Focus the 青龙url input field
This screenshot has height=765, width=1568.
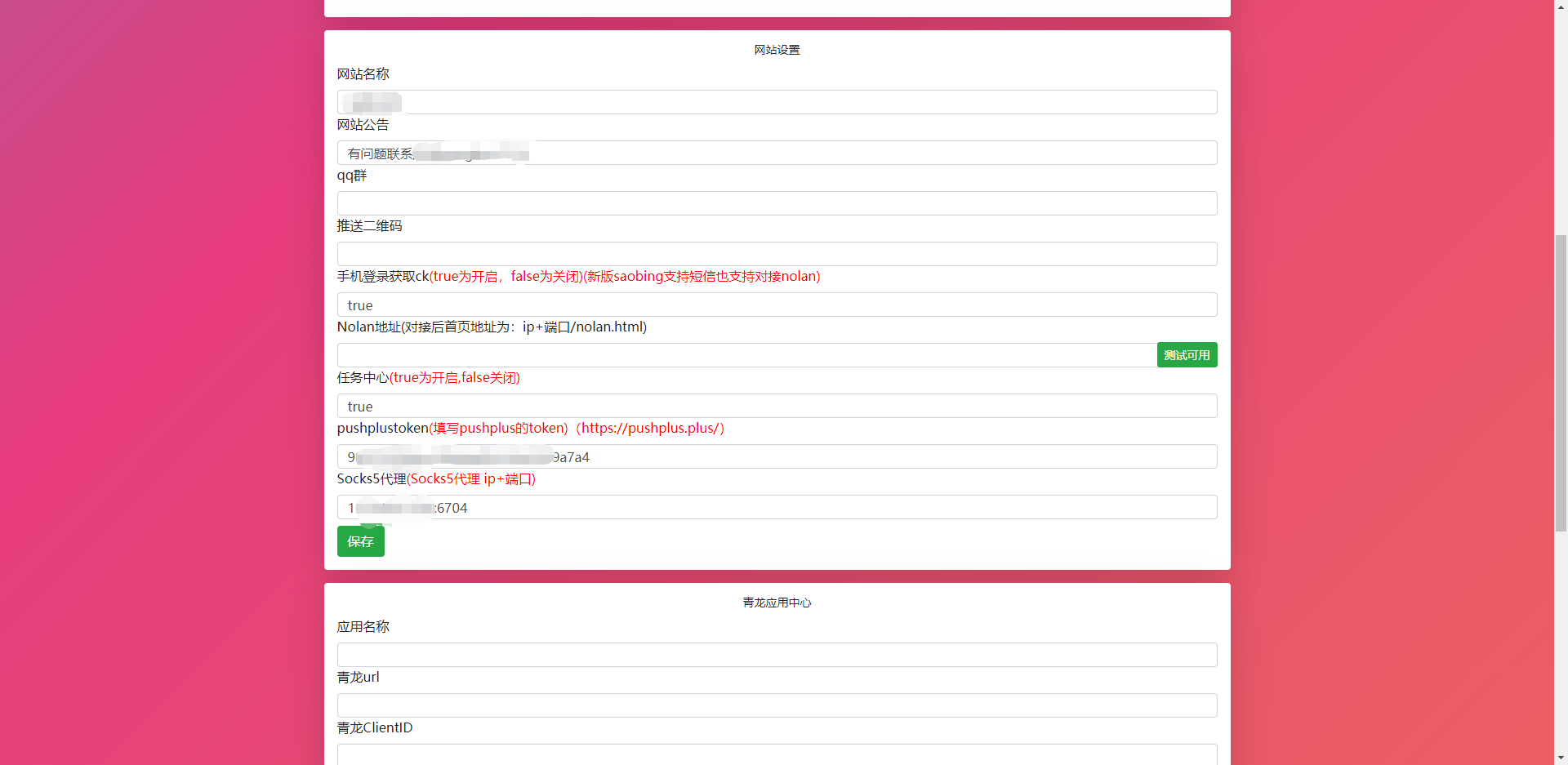[x=777, y=705]
